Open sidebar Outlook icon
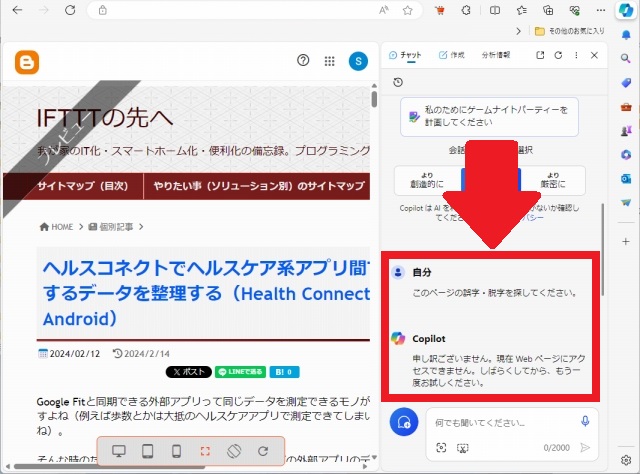 click(626, 178)
